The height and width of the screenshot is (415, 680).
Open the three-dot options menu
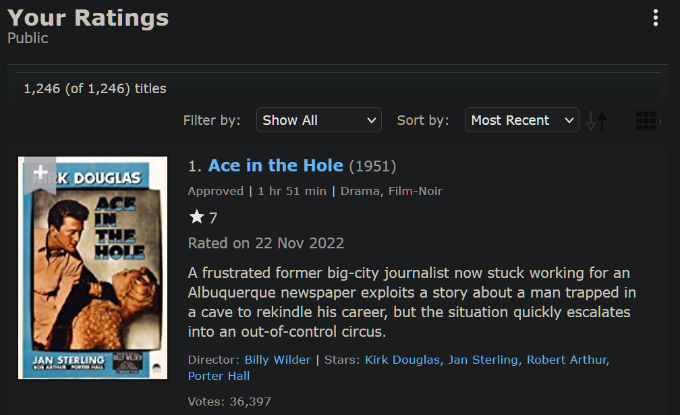656,18
